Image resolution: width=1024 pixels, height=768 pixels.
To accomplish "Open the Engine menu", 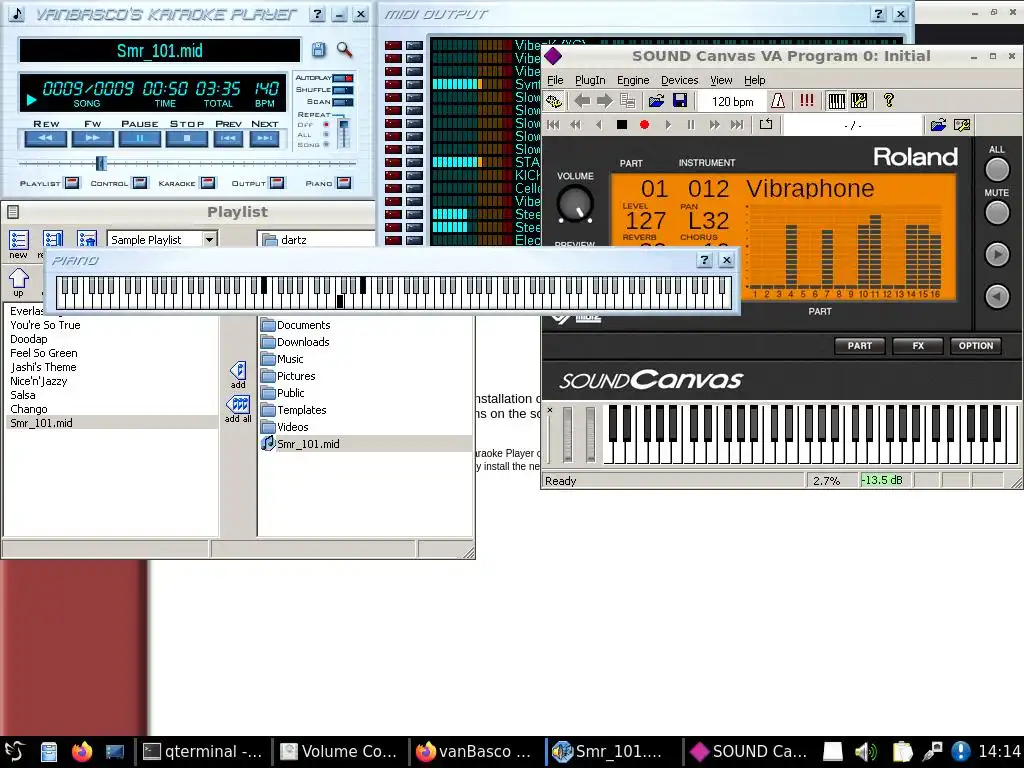I will (633, 80).
